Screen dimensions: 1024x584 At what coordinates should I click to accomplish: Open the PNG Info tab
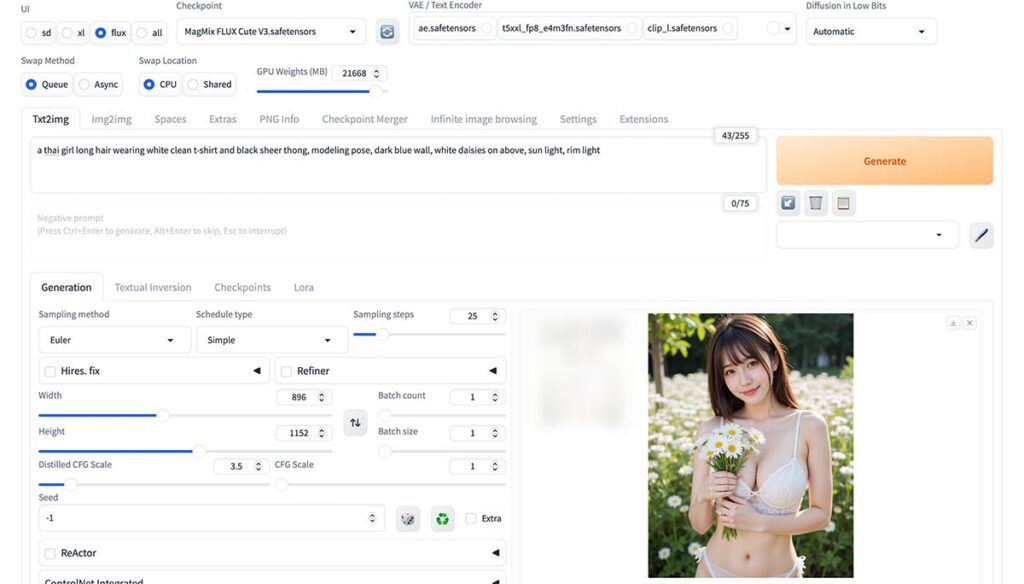tap(279, 119)
